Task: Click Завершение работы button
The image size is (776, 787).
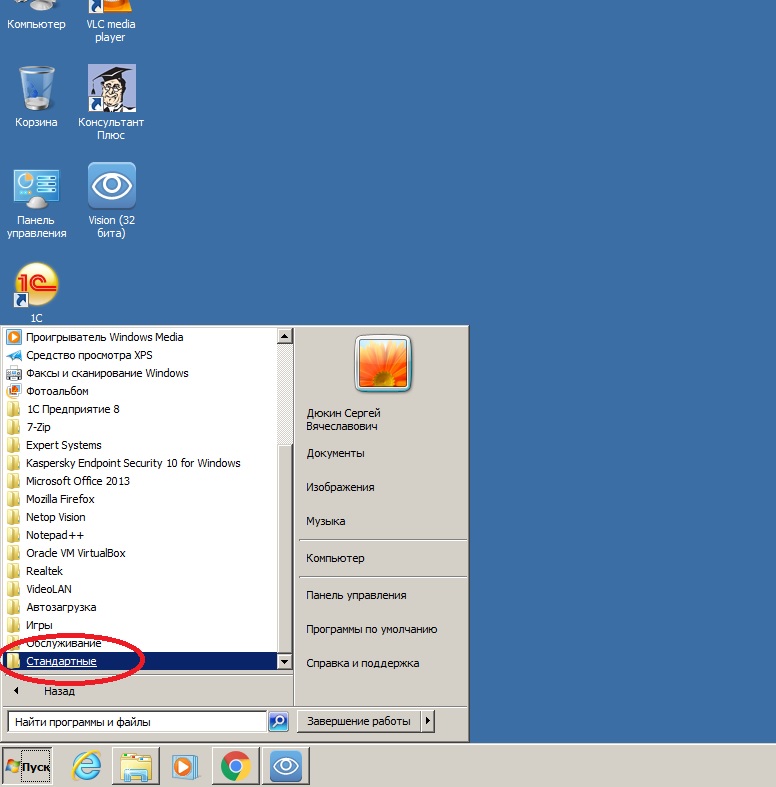Action: click(359, 721)
